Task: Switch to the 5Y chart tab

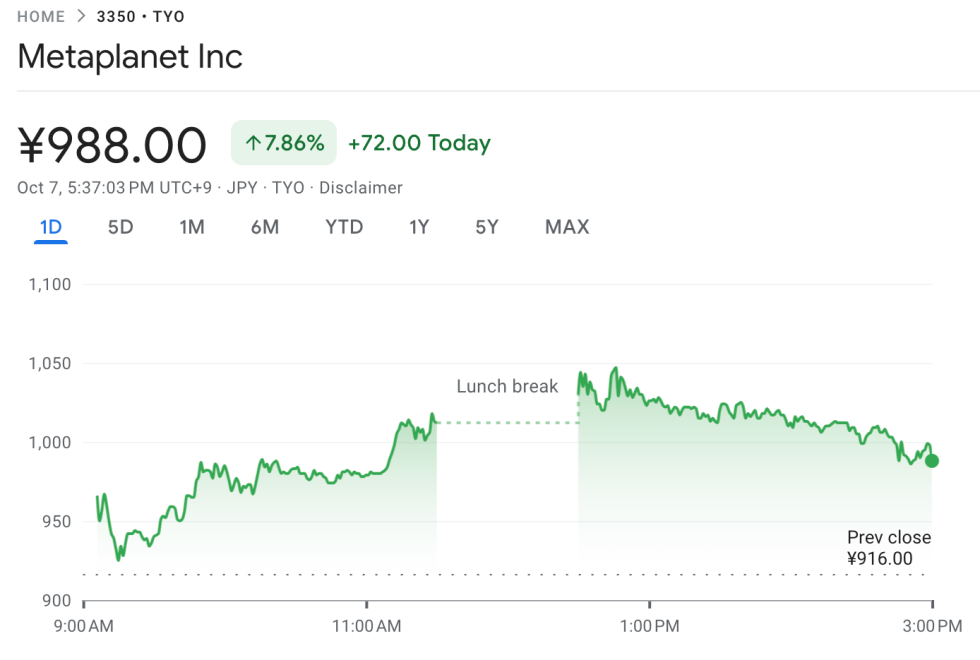Action: coord(487,227)
